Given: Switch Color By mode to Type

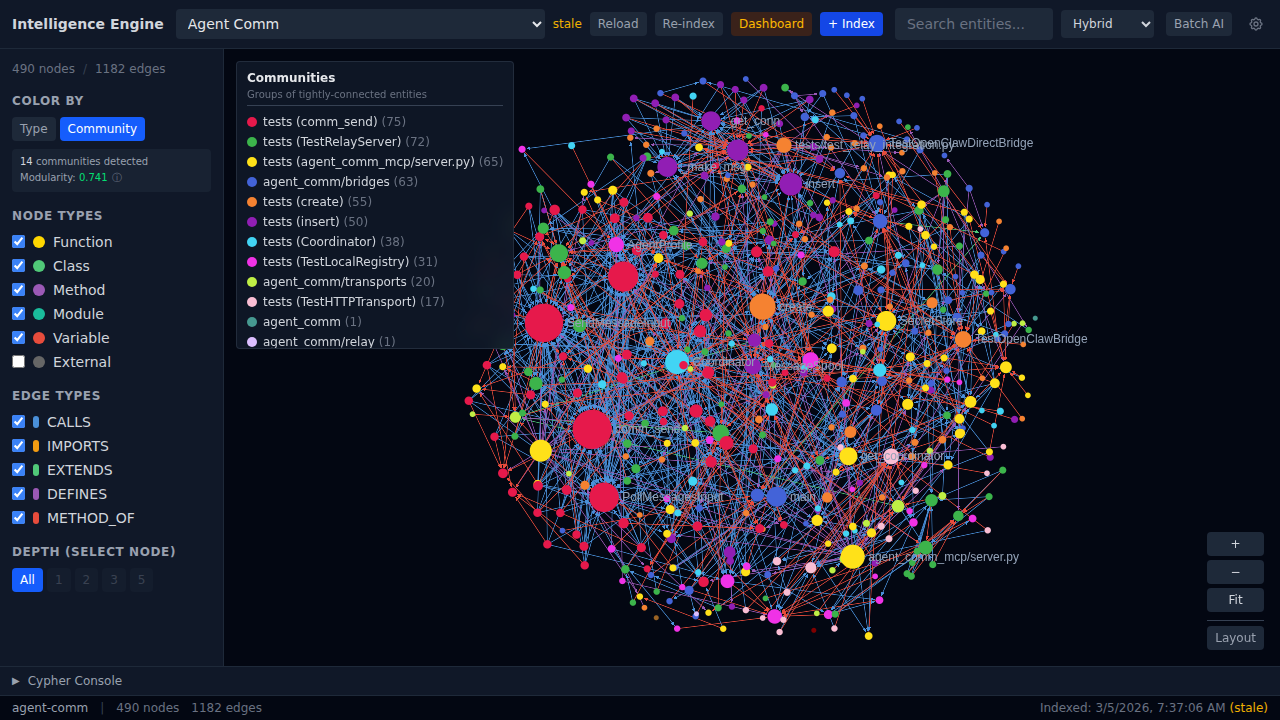Looking at the screenshot, I should [x=33, y=128].
